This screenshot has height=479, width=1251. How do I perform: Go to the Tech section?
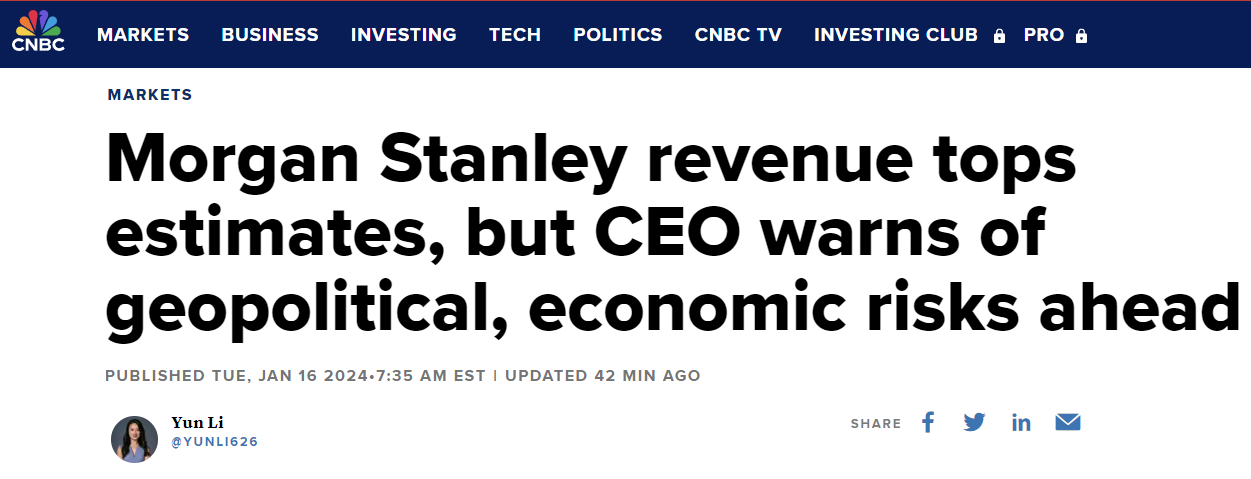(514, 34)
